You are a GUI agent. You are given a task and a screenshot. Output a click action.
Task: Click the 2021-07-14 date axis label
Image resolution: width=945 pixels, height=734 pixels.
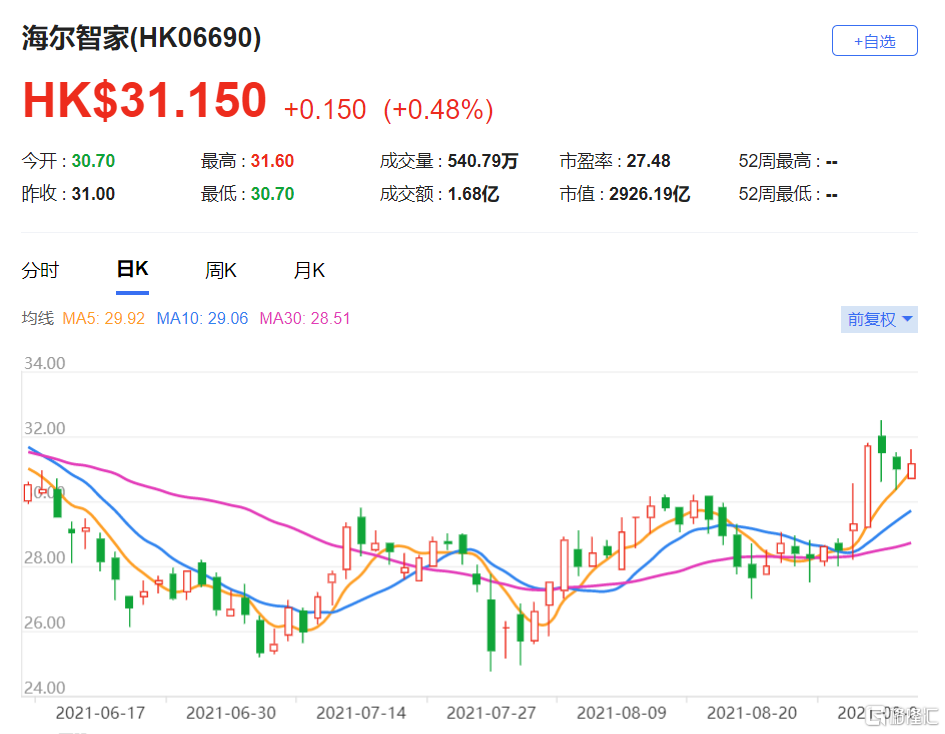[x=361, y=714]
